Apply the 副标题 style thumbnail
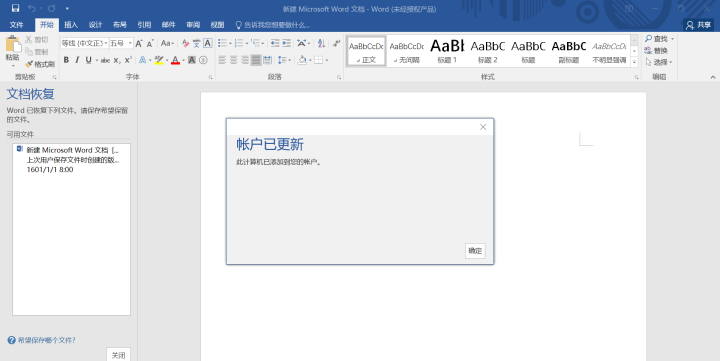The image size is (720, 361). pos(568,51)
